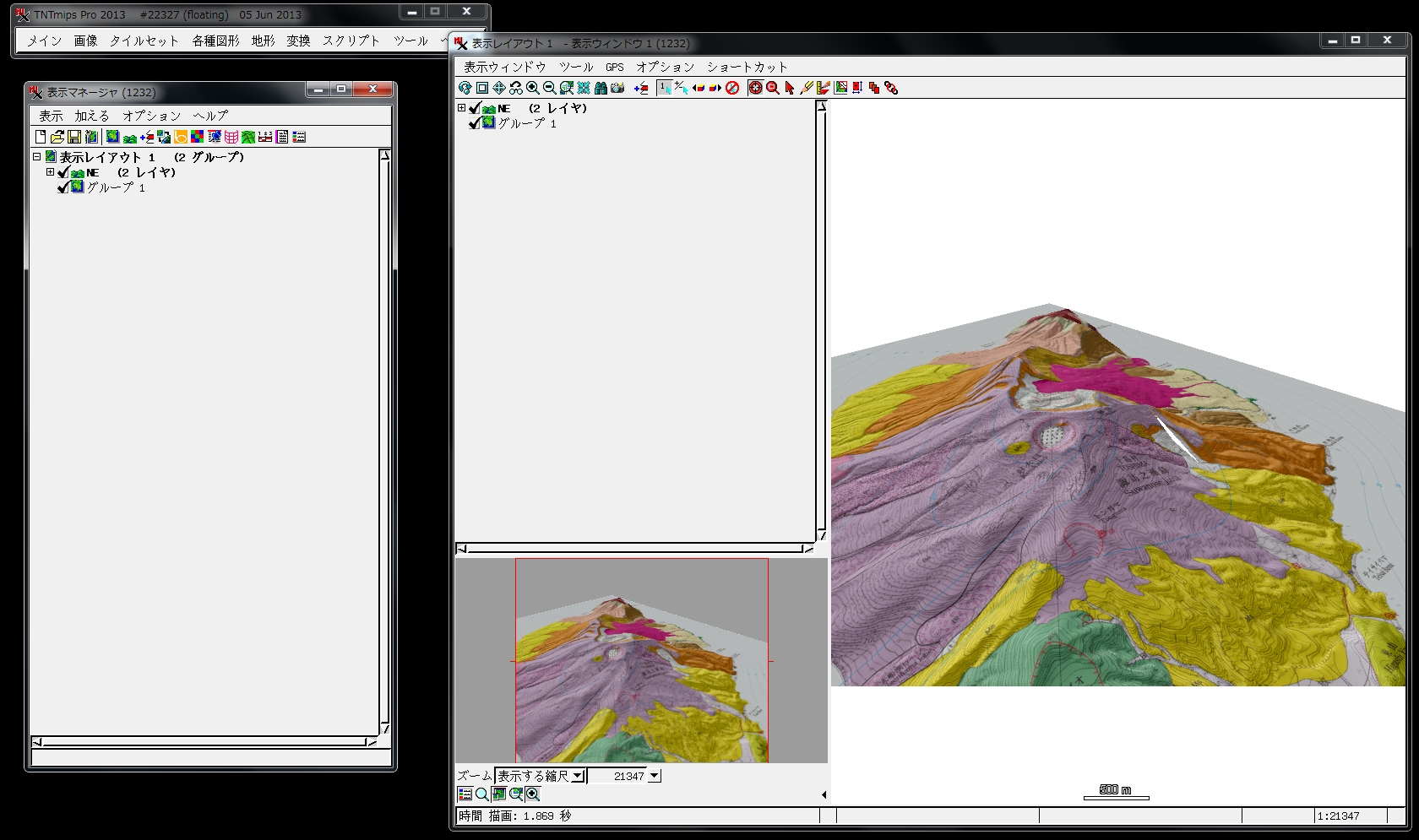
Task: Open ヘルプ menu in Display Manager
Action: [x=210, y=116]
